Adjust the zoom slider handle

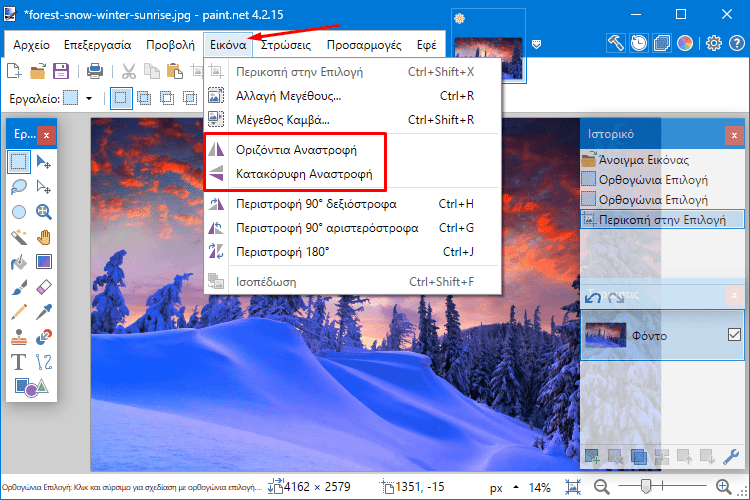point(646,487)
